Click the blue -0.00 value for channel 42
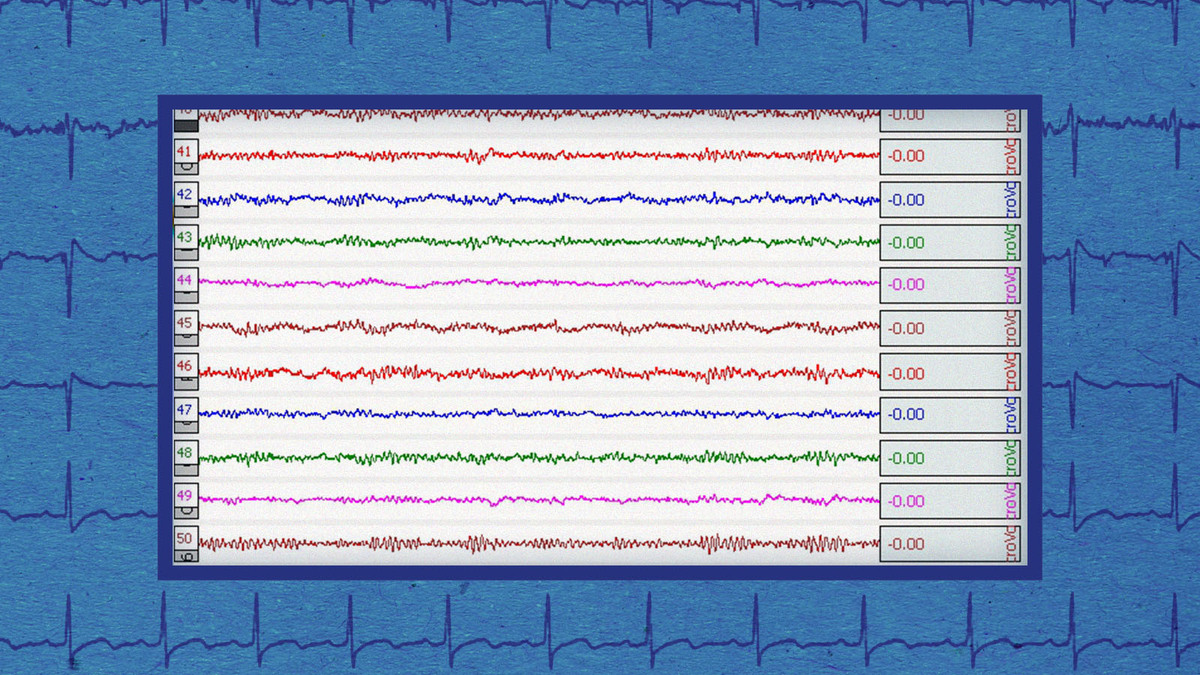Screen dimensions: 1200x675 pos(906,200)
